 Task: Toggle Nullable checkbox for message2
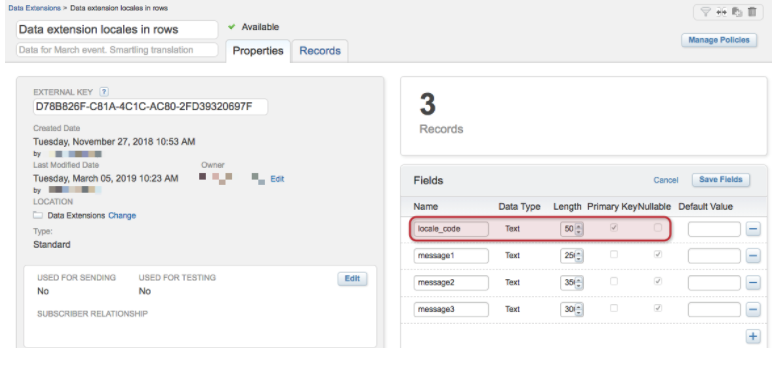(x=658, y=281)
